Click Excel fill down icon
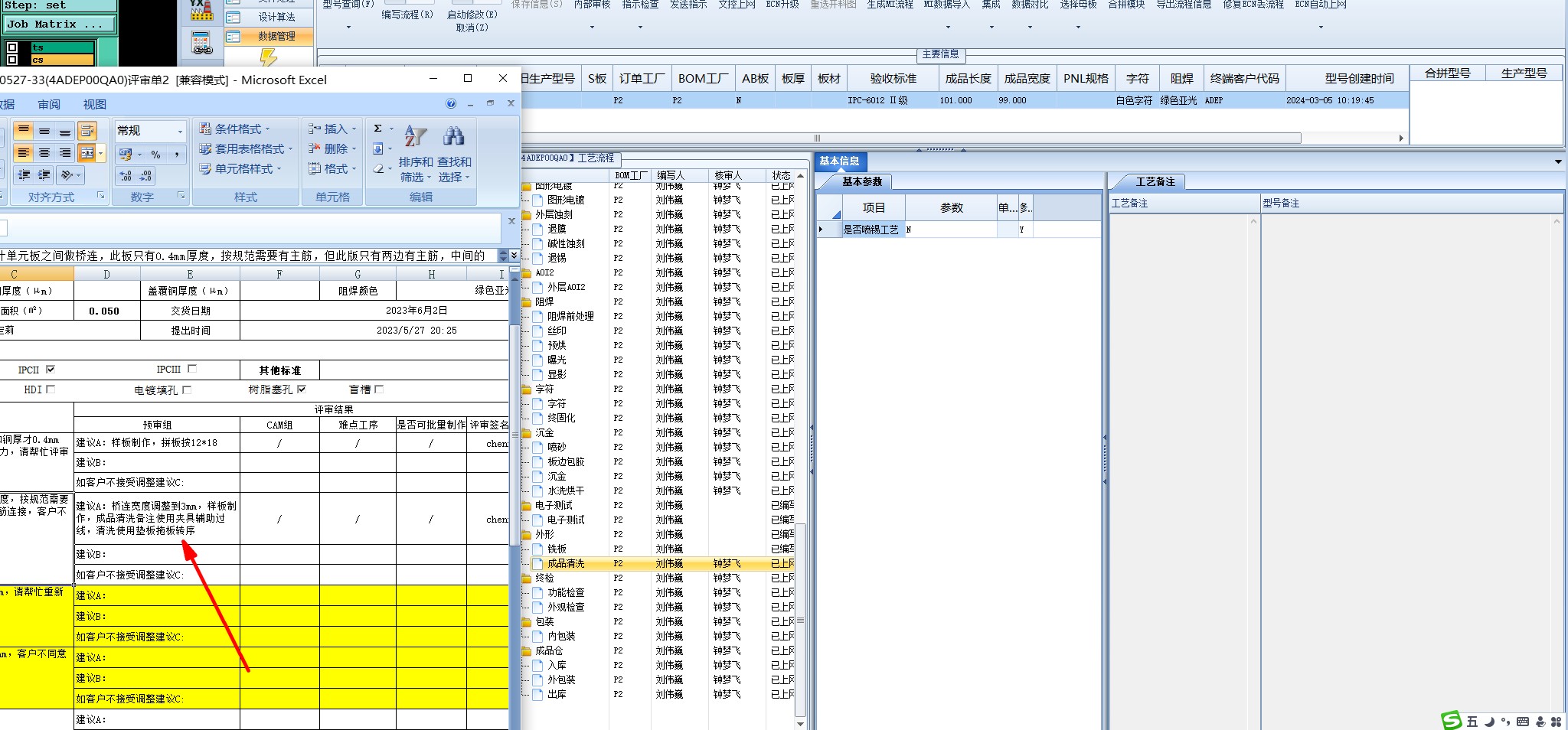The width and height of the screenshot is (1568, 730). point(378,148)
